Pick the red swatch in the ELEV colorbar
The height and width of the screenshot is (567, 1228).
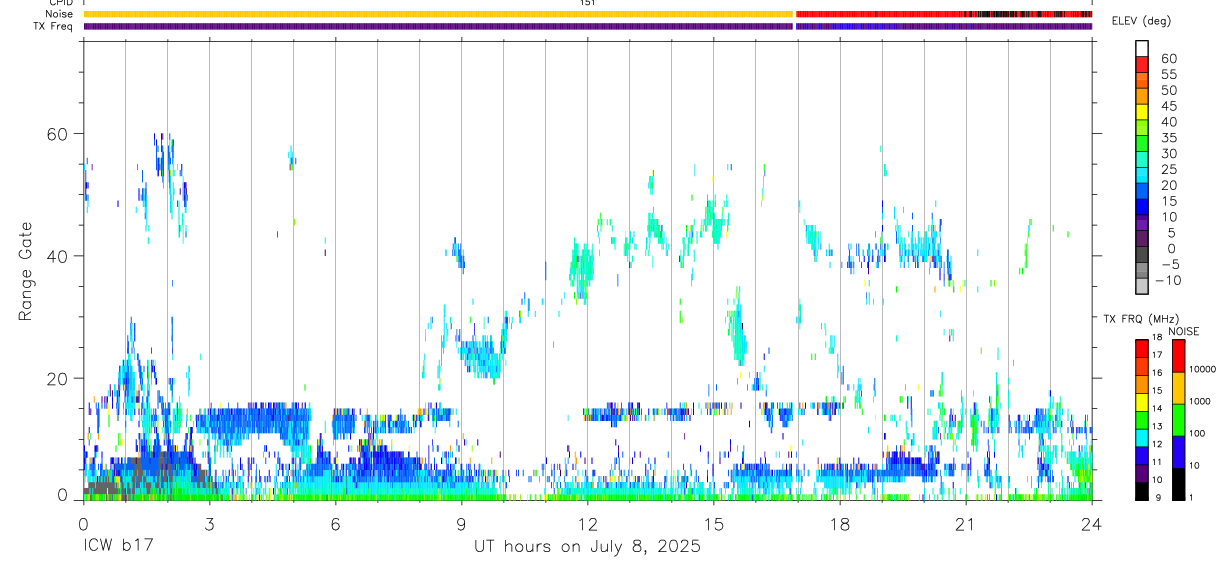click(x=1142, y=64)
